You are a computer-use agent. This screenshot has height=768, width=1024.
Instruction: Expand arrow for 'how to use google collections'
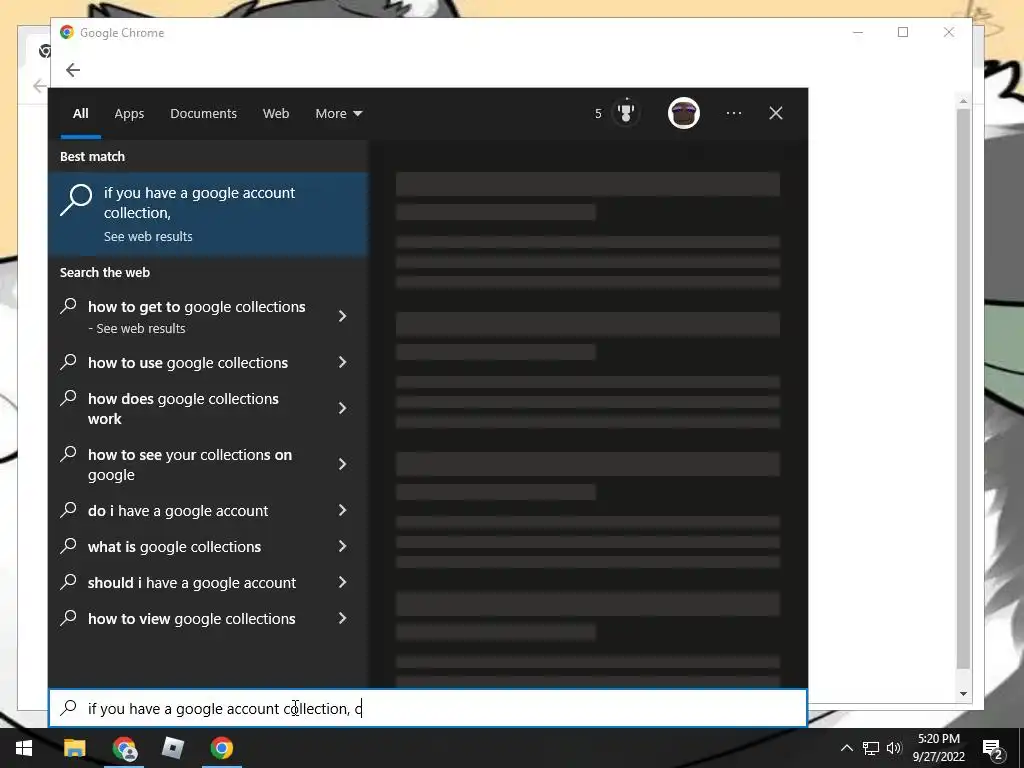(x=342, y=362)
